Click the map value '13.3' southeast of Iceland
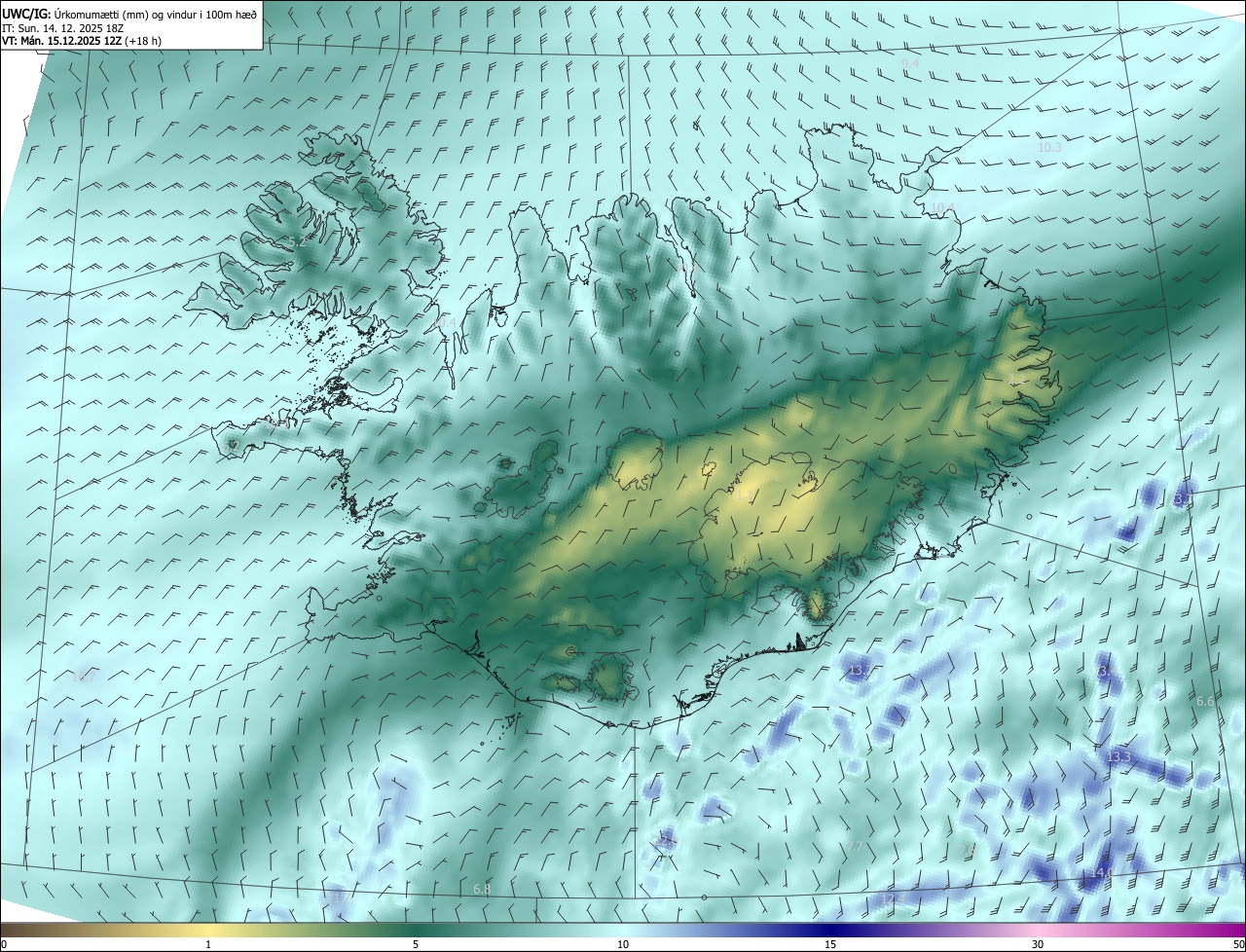Viewport: 1246px width, 952px height. (1118, 756)
